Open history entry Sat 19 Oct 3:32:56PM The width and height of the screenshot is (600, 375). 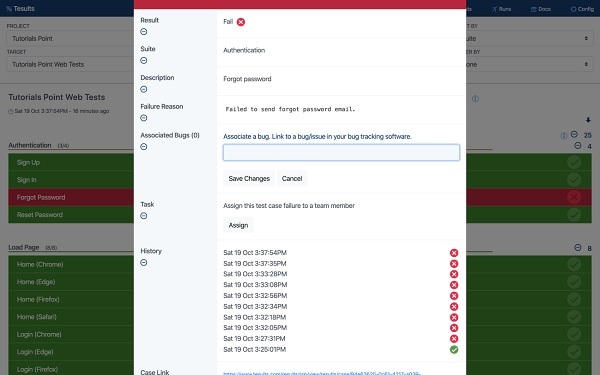(x=255, y=295)
